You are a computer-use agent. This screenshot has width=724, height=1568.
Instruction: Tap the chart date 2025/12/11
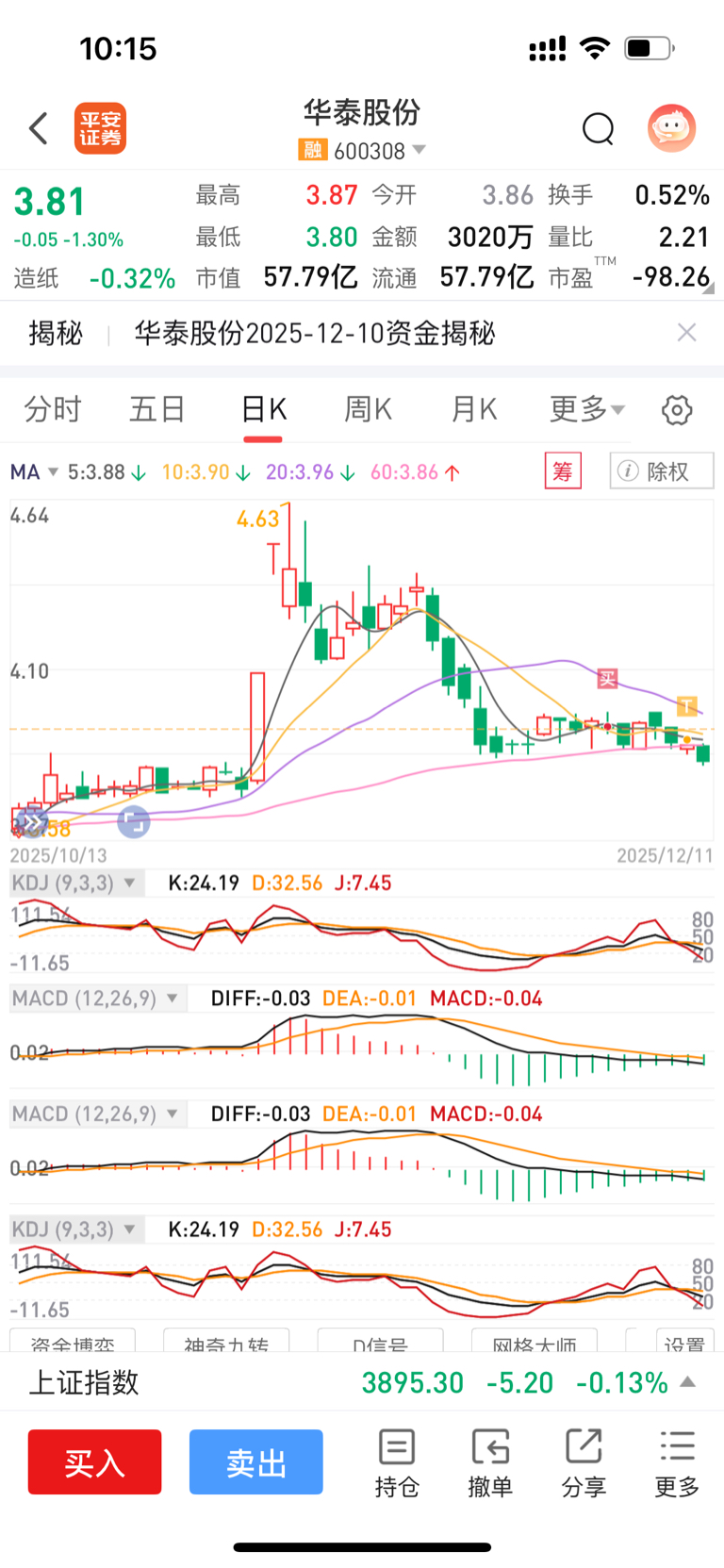(665, 855)
